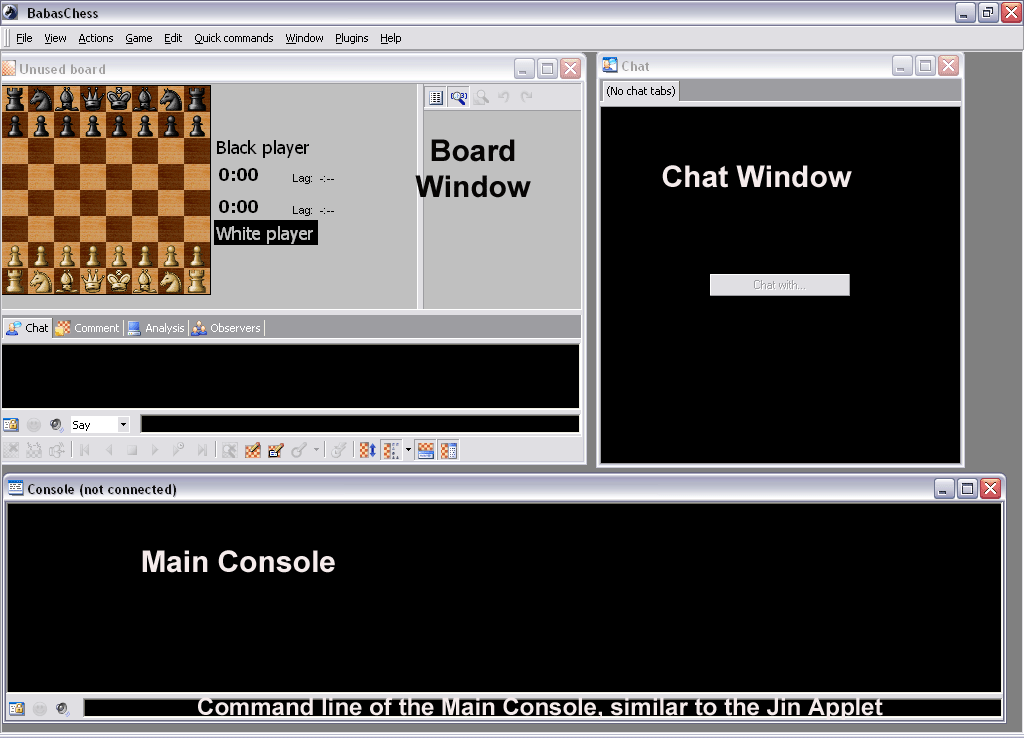Switch to the Analysis tab
The width and height of the screenshot is (1024, 738).
tap(156, 328)
